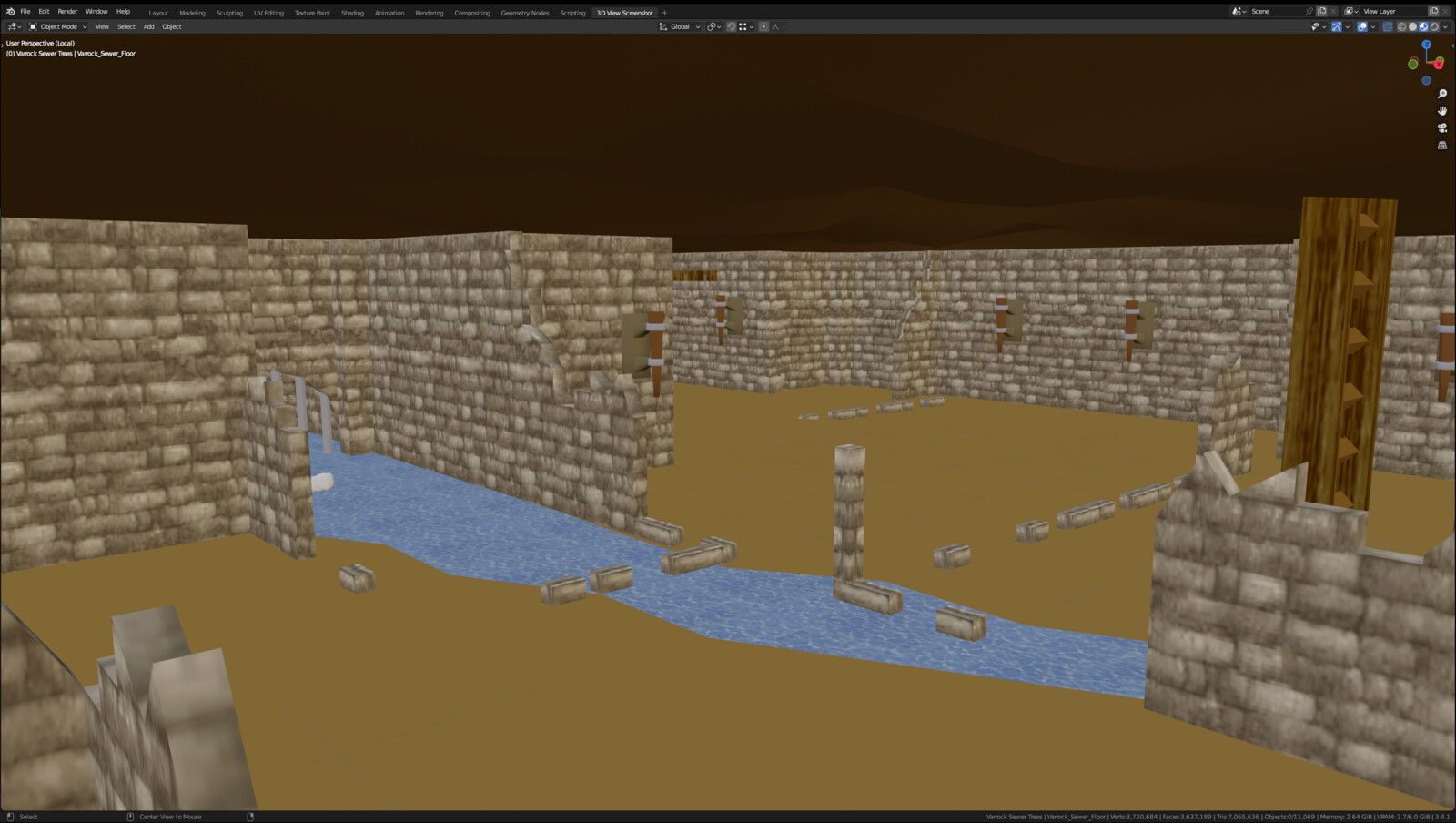Switch to material preview shading
This screenshot has height=823, width=1456.
coord(1423,26)
